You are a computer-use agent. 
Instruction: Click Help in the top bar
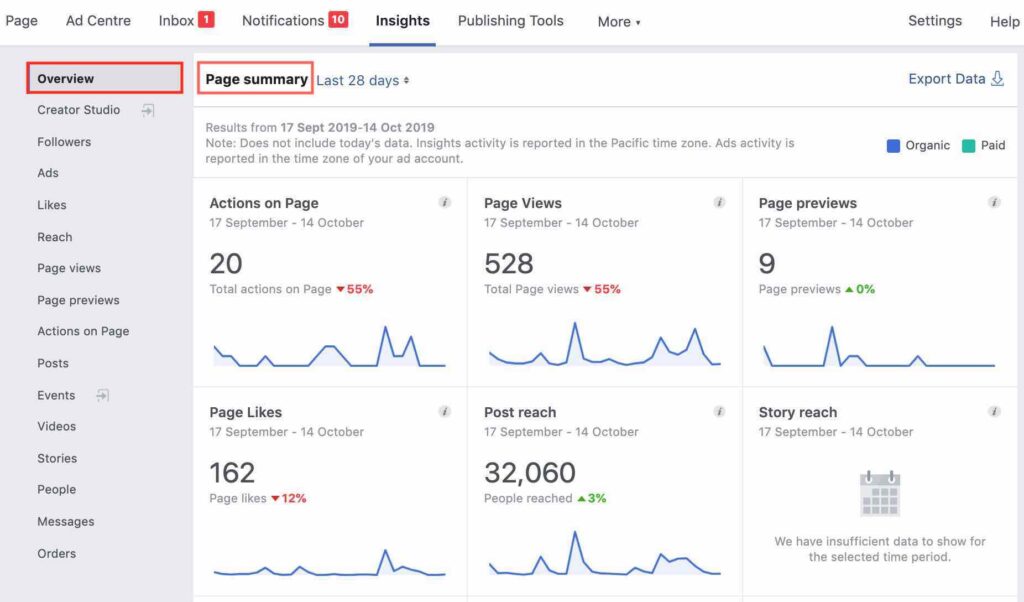point(1004,22)
